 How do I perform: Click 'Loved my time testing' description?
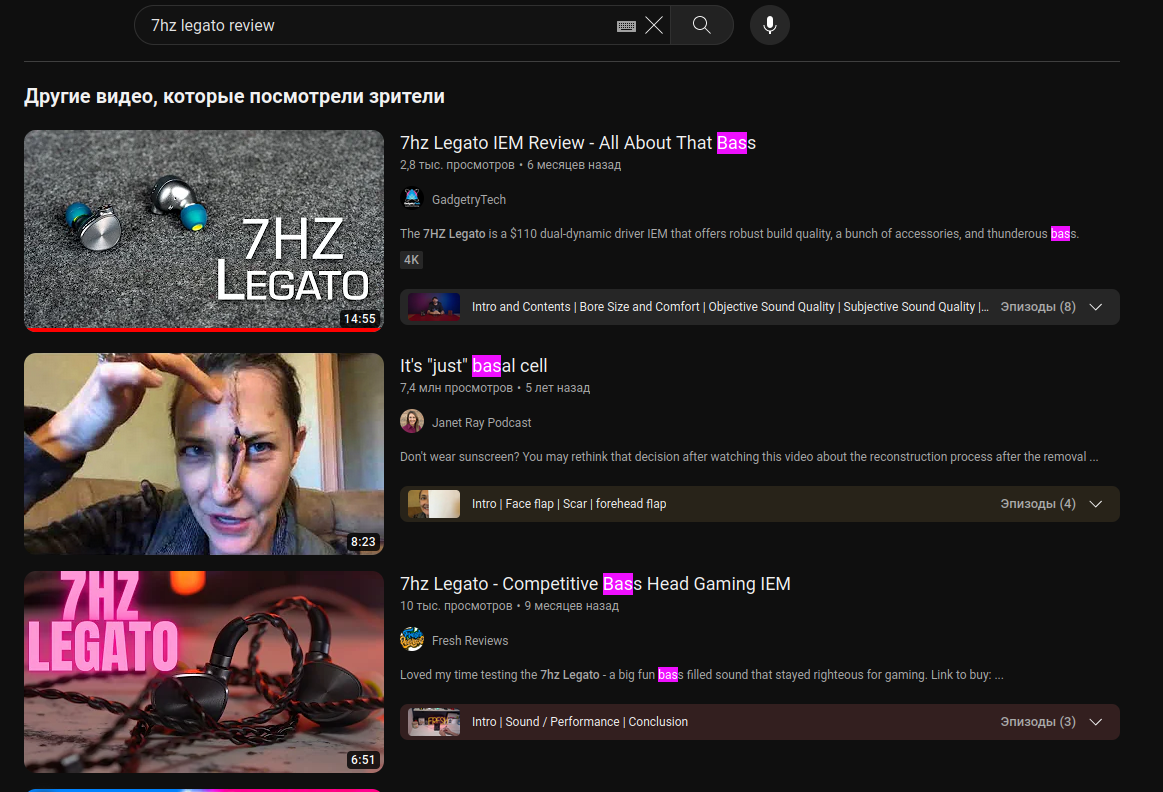click(x=702, y=675)
